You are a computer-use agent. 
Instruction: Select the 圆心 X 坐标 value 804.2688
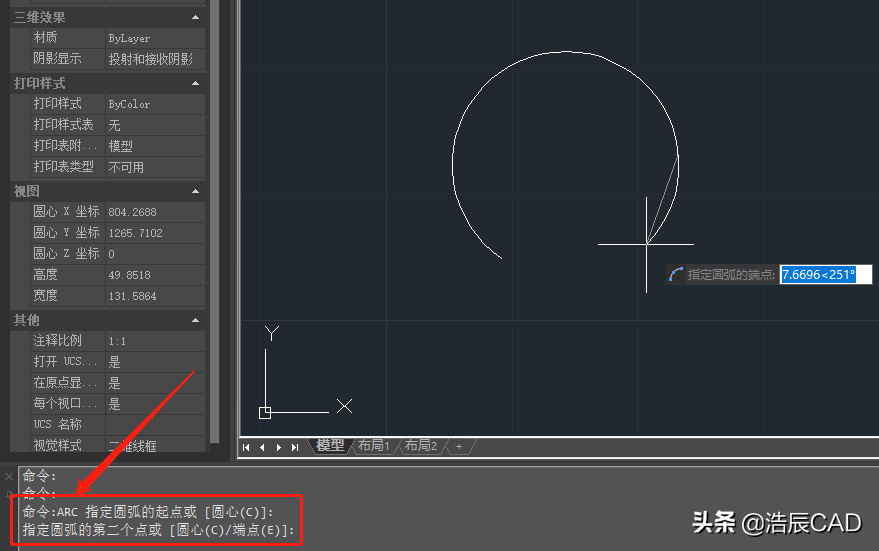tap(155, 212)
